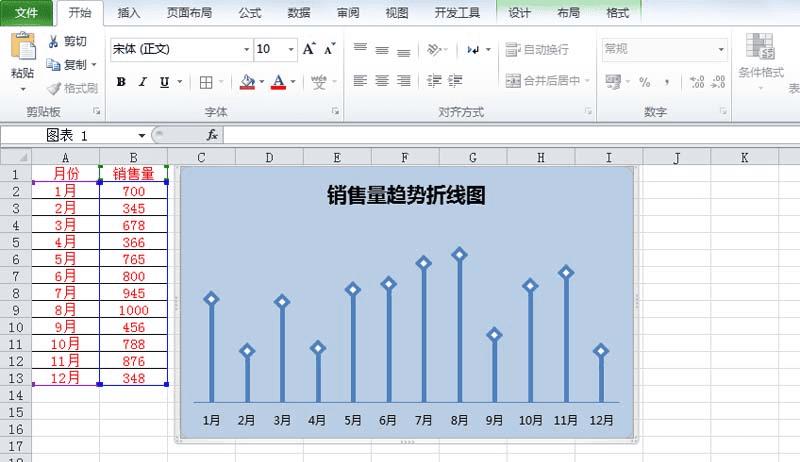The image size is (800, 462).
Task: Decrease the indent level
Action: point(434,81)
